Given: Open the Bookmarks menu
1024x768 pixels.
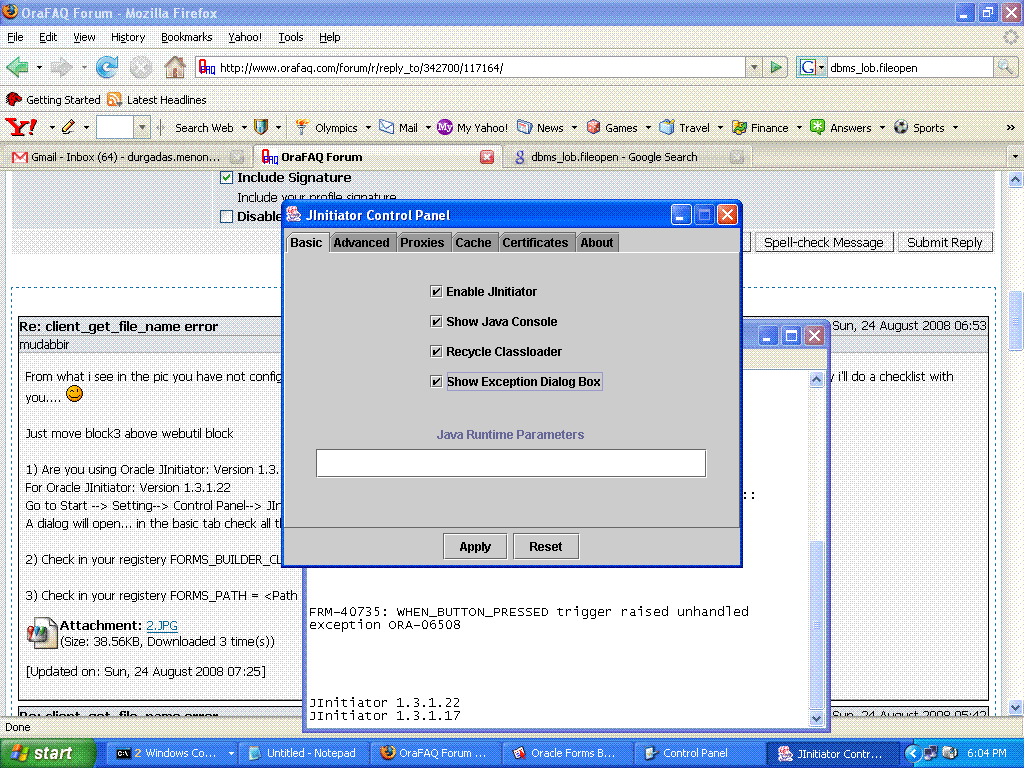Looking at the screenshot, I should 186,37.
